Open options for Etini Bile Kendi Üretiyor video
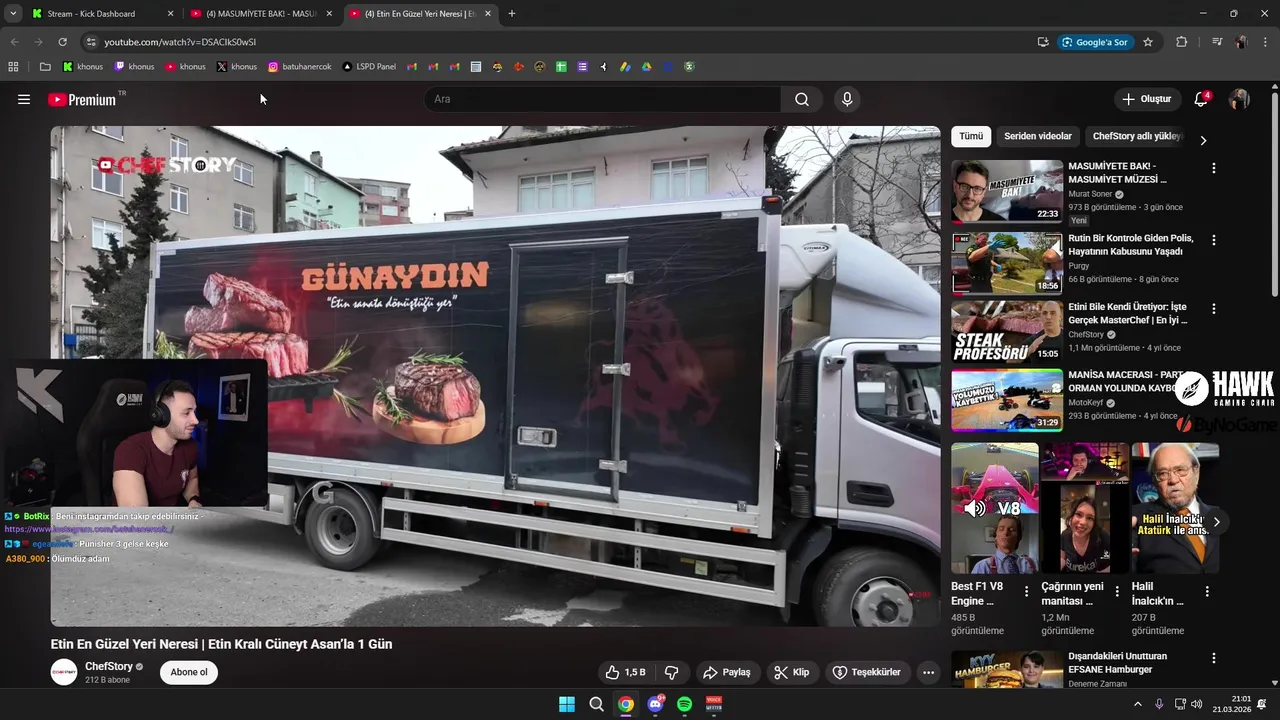Image resolution: width=1280 pixels, height=720 pixels. (x=1214, y=309)
